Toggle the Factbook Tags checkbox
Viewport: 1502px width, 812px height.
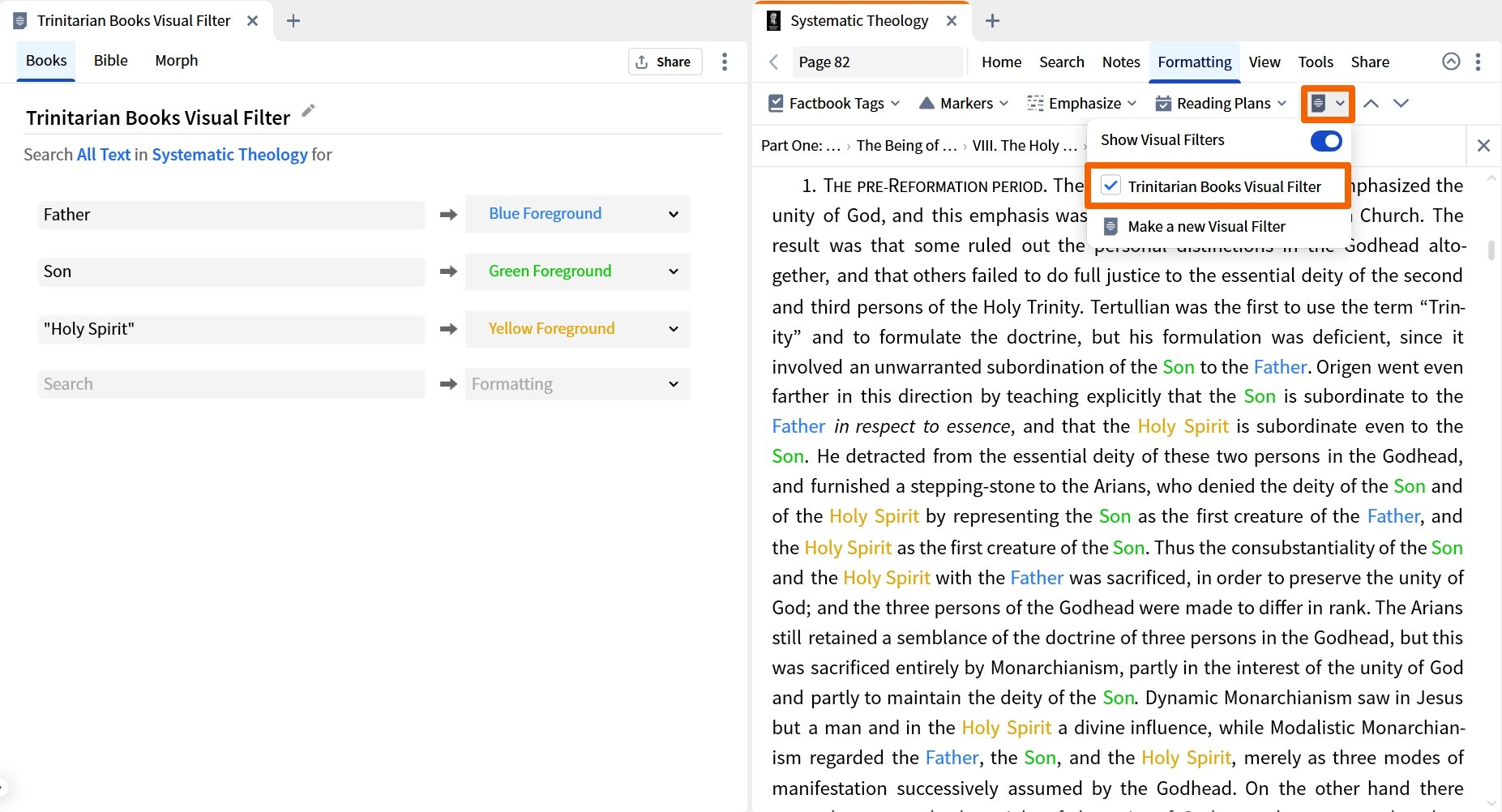click(x=774, y=103)
